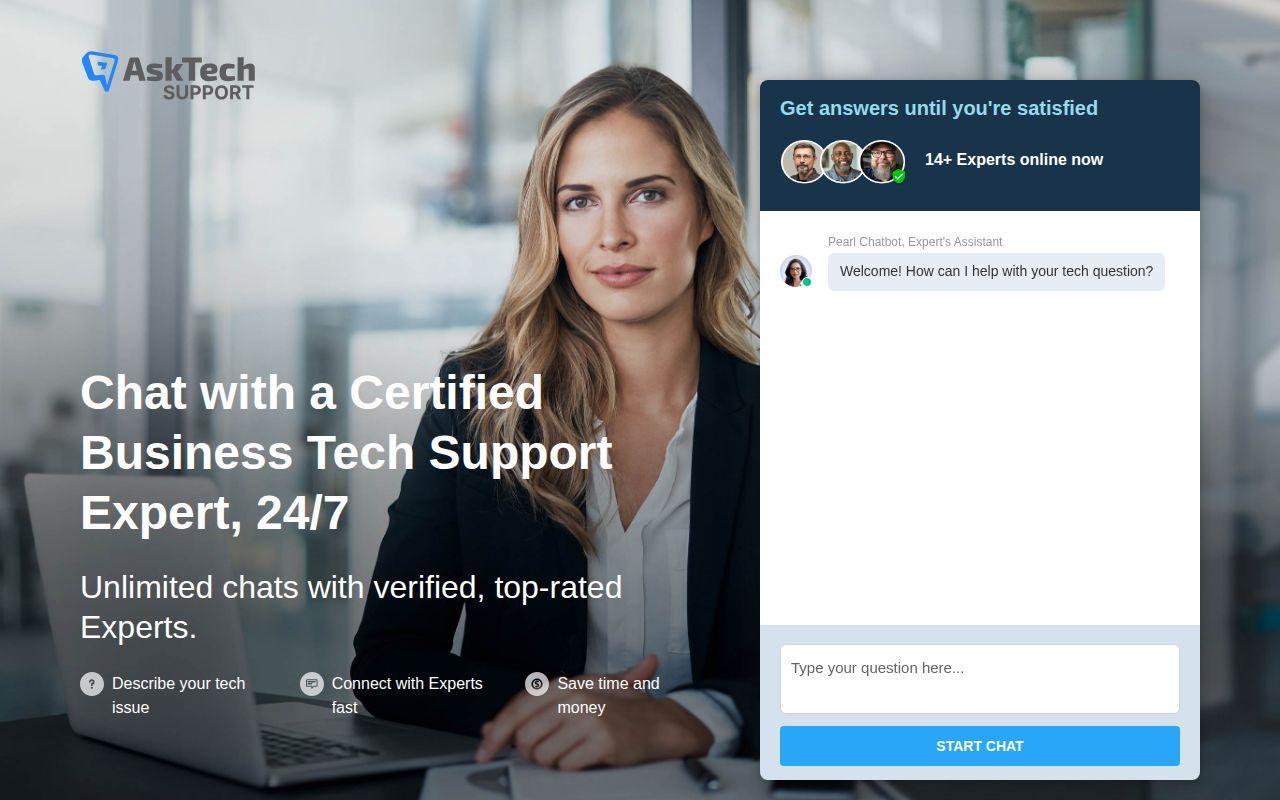
Task: Click the Pearl Chatbot assistant avatar
Action: pyautogui.click(x=796, y=271)
